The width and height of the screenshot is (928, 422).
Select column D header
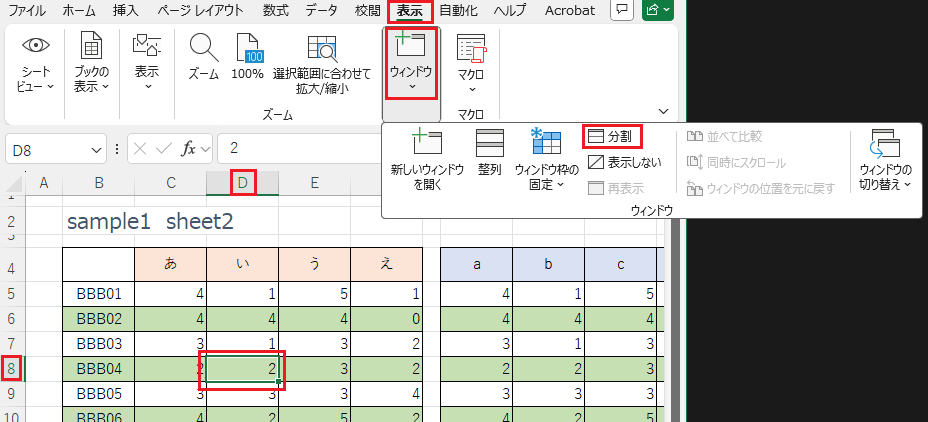pyautogui.click(x=242, y=183)
